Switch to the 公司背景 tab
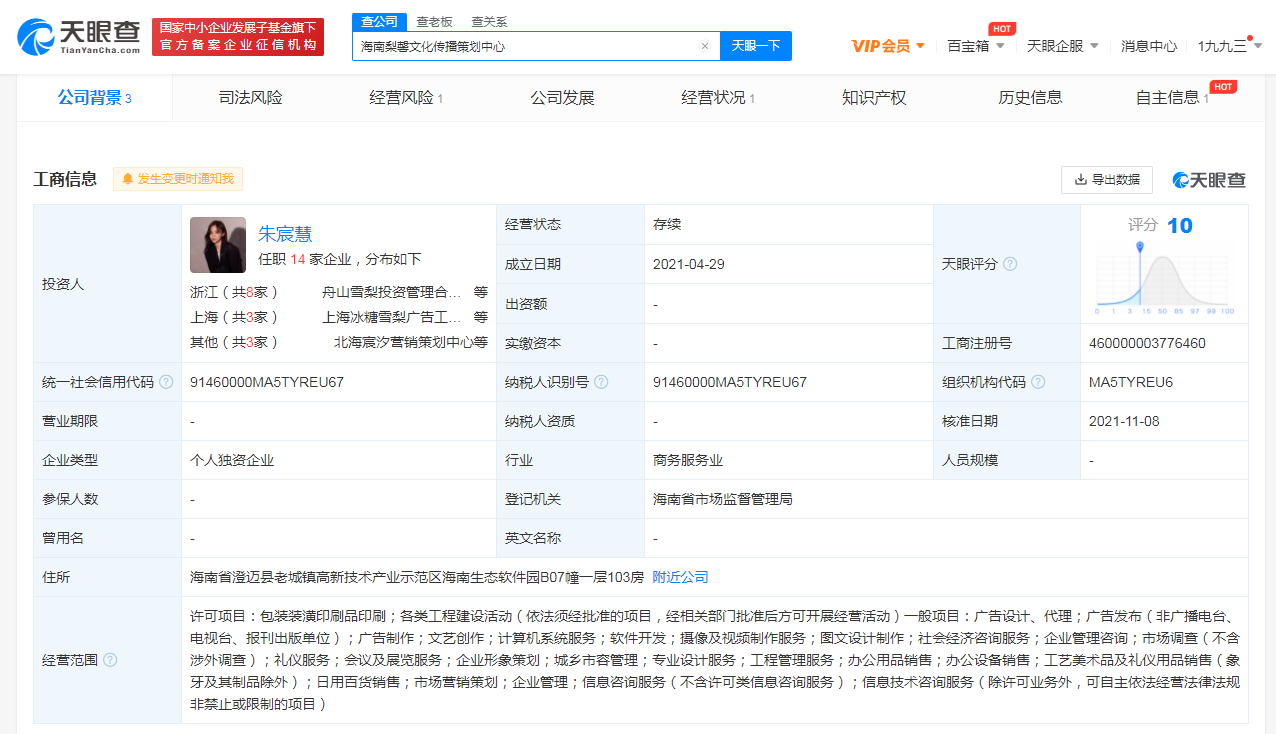 point(94,97)
